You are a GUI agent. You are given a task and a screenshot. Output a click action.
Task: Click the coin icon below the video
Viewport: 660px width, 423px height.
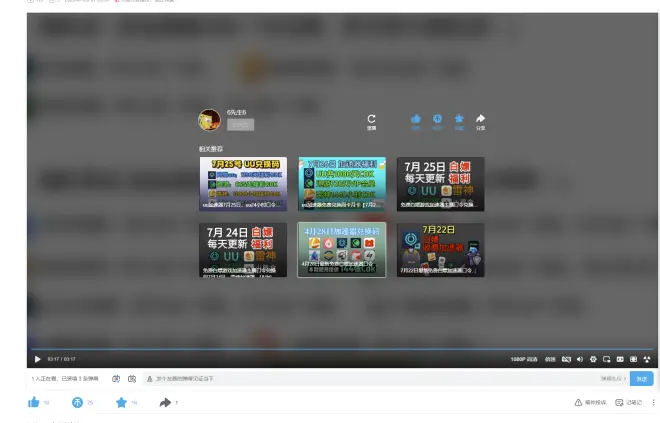(77, 402)
